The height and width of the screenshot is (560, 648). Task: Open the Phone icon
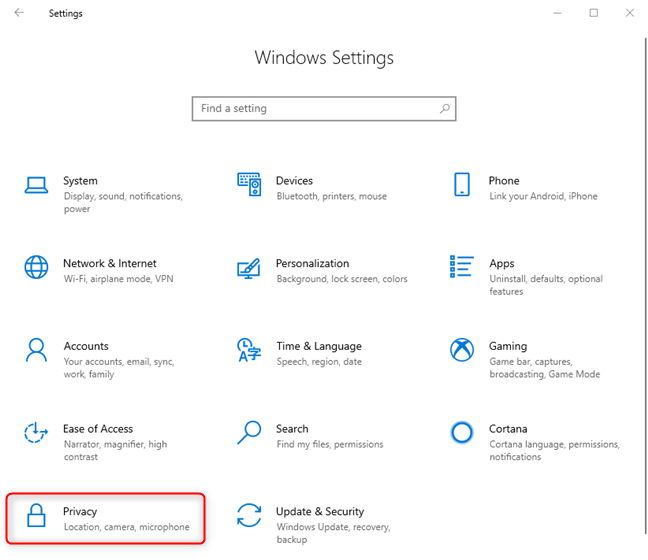click(462, 184)
